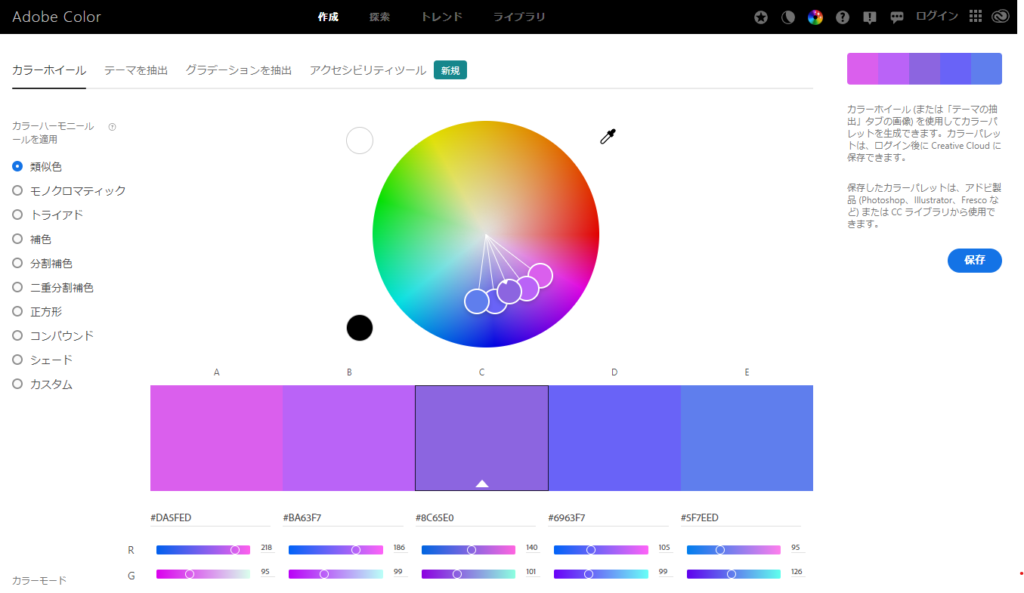Image resolution: width=1024 pixels, height=593 pixels.
Task: Open the Adobe apps grid icon
Action: (976, 17)
